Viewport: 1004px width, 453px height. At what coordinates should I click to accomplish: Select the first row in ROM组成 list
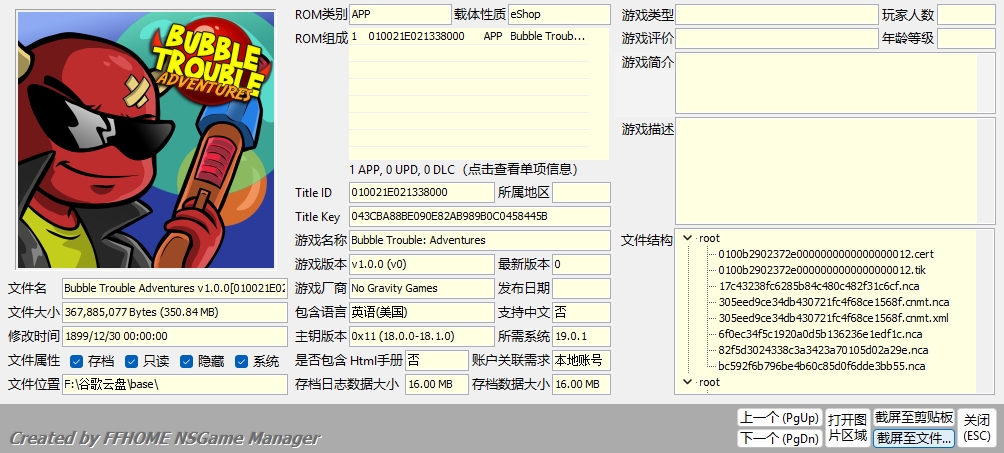[478, 36]
